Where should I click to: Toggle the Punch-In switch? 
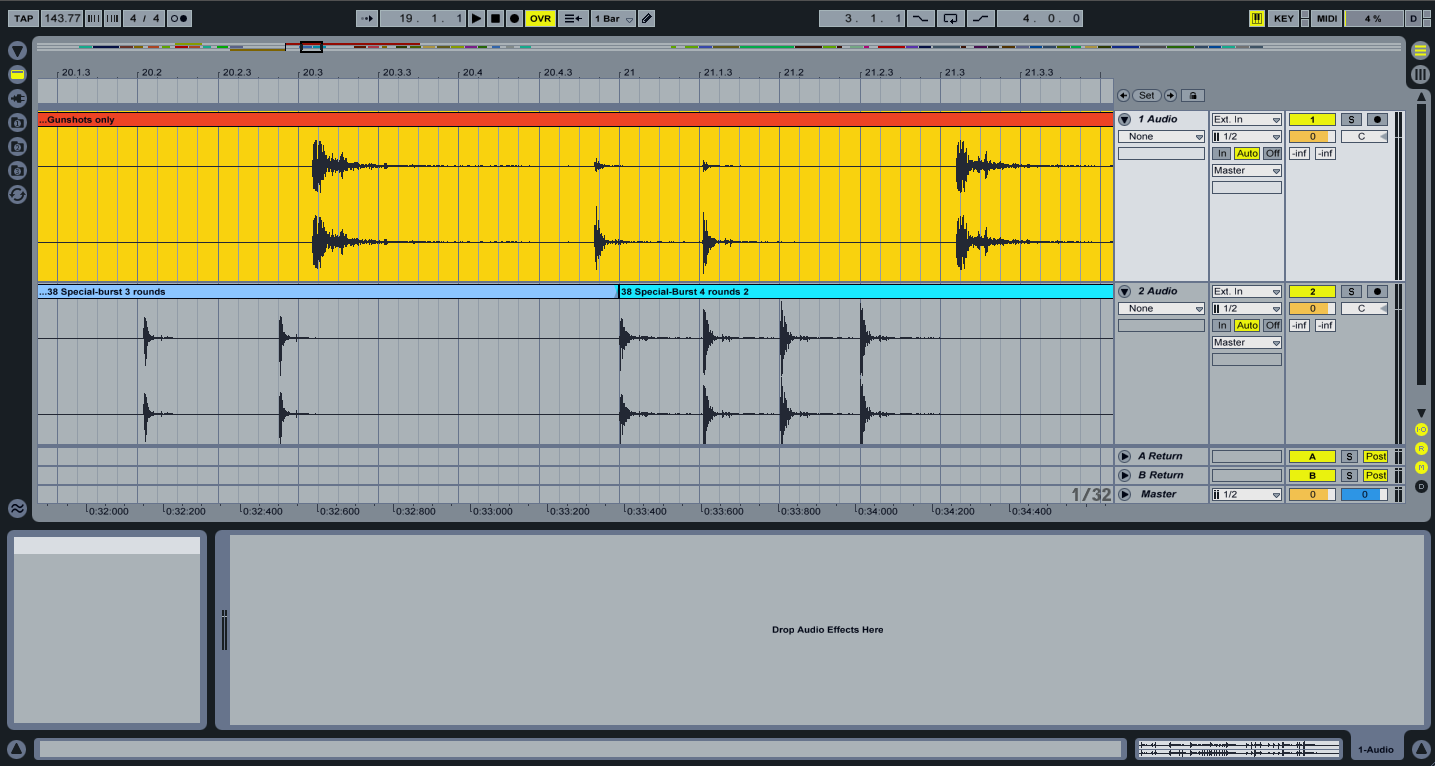pos(920,18)
